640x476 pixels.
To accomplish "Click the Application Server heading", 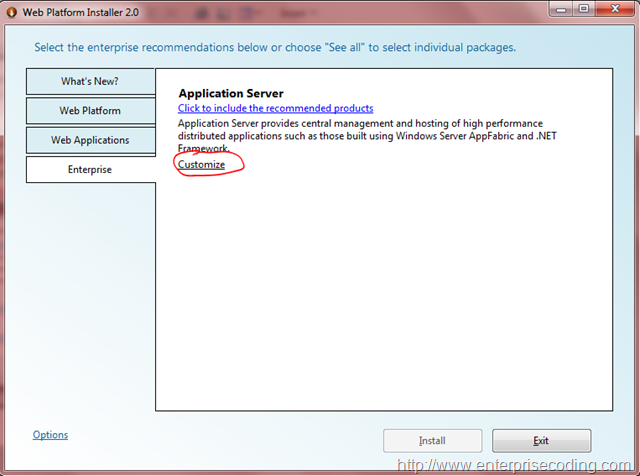I will [x=231, y=93].
